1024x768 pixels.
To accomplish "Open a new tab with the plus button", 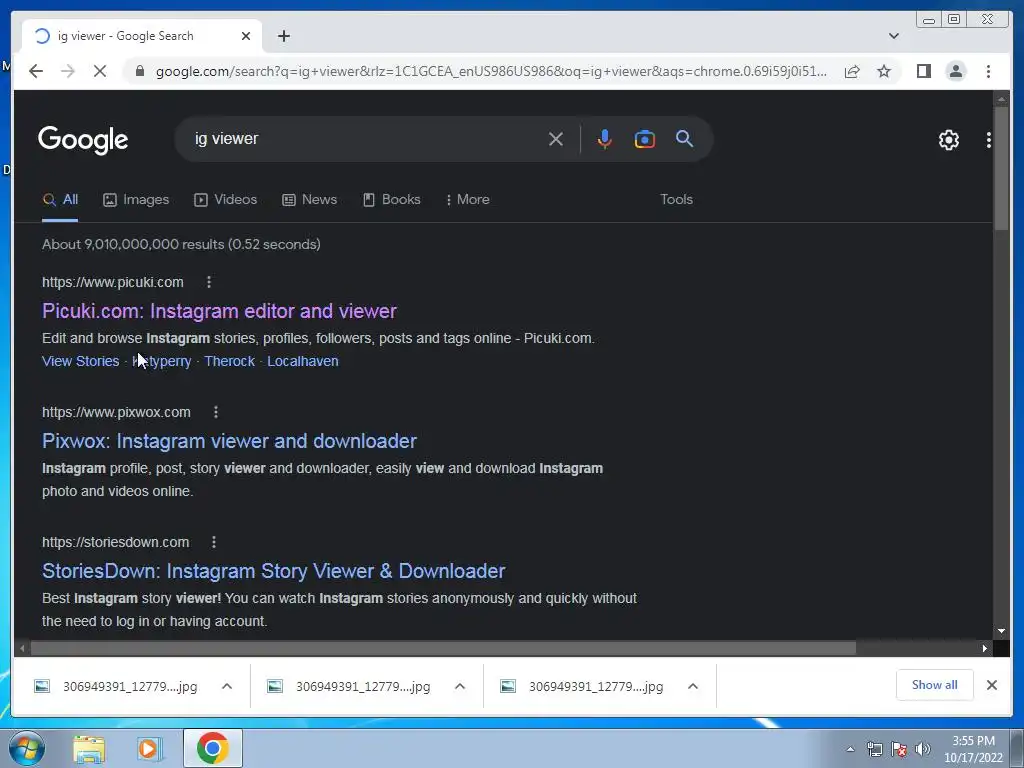I will tap(283, 36).
